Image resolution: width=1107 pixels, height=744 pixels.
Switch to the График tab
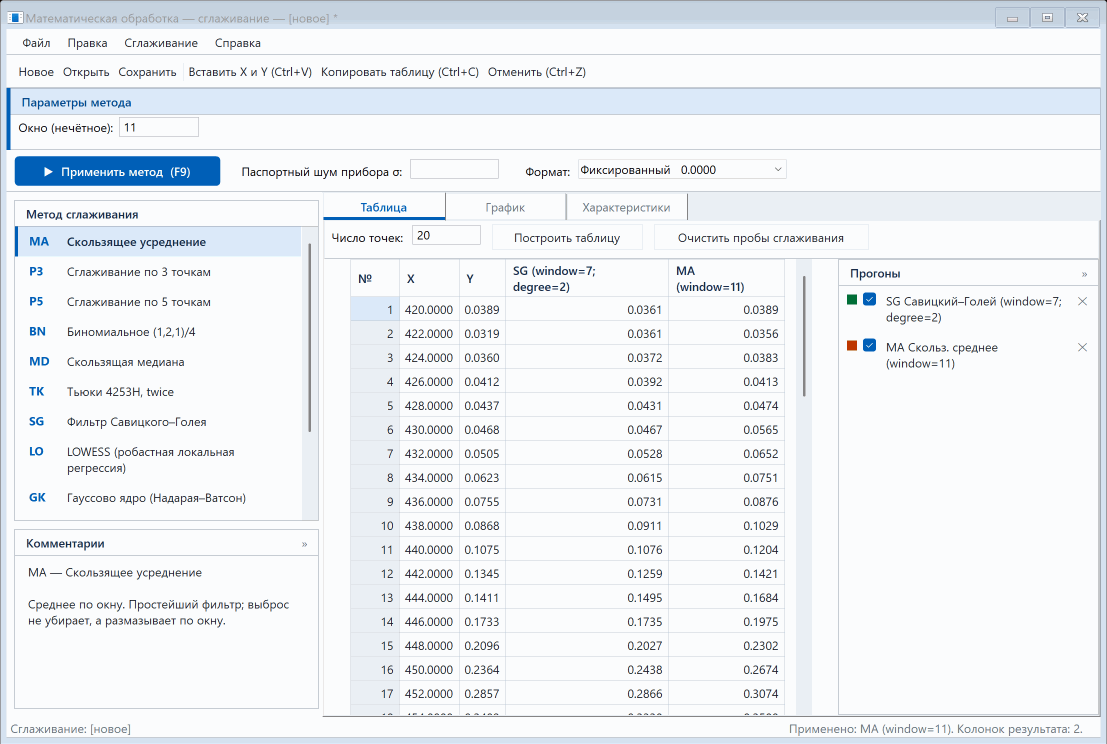505,208
